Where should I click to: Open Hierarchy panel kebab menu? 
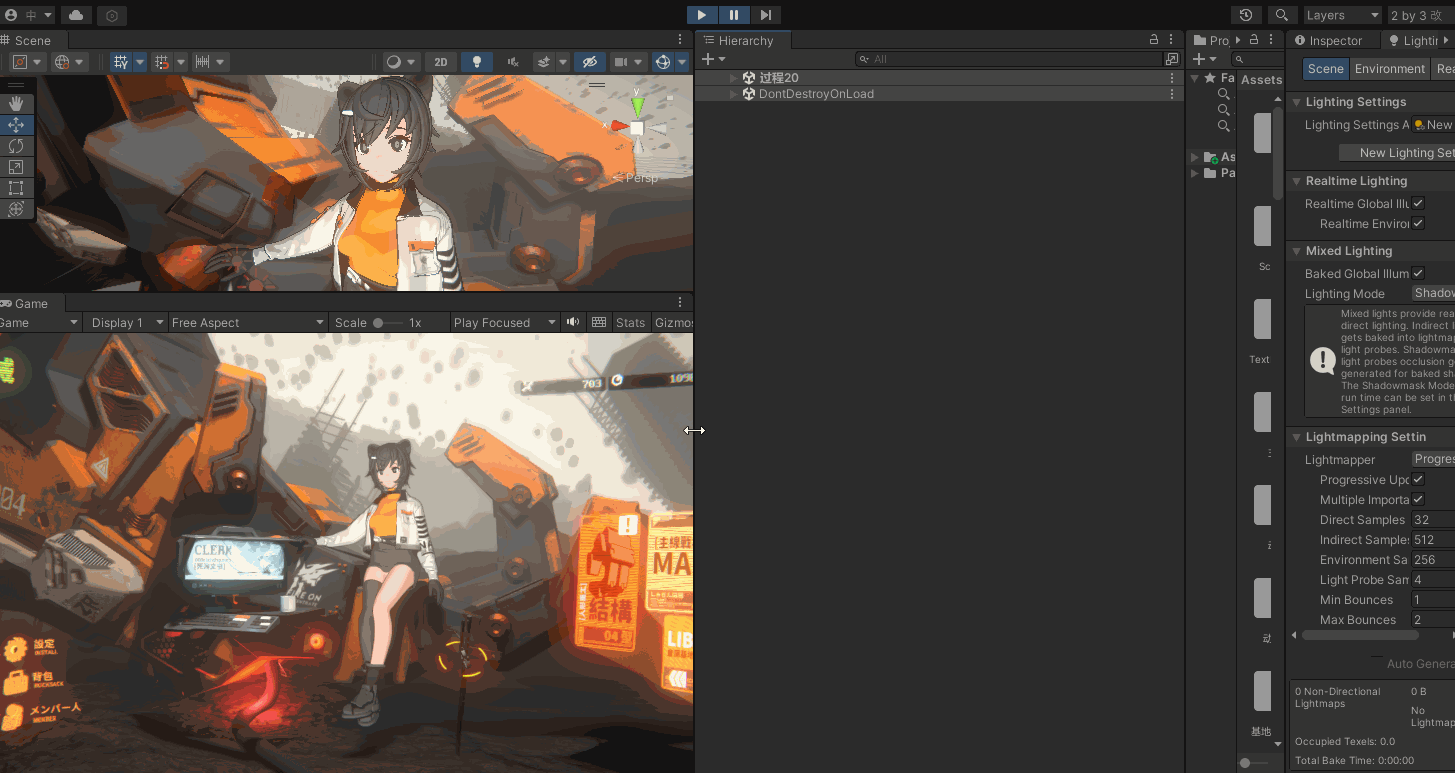tap(1172, 40)
